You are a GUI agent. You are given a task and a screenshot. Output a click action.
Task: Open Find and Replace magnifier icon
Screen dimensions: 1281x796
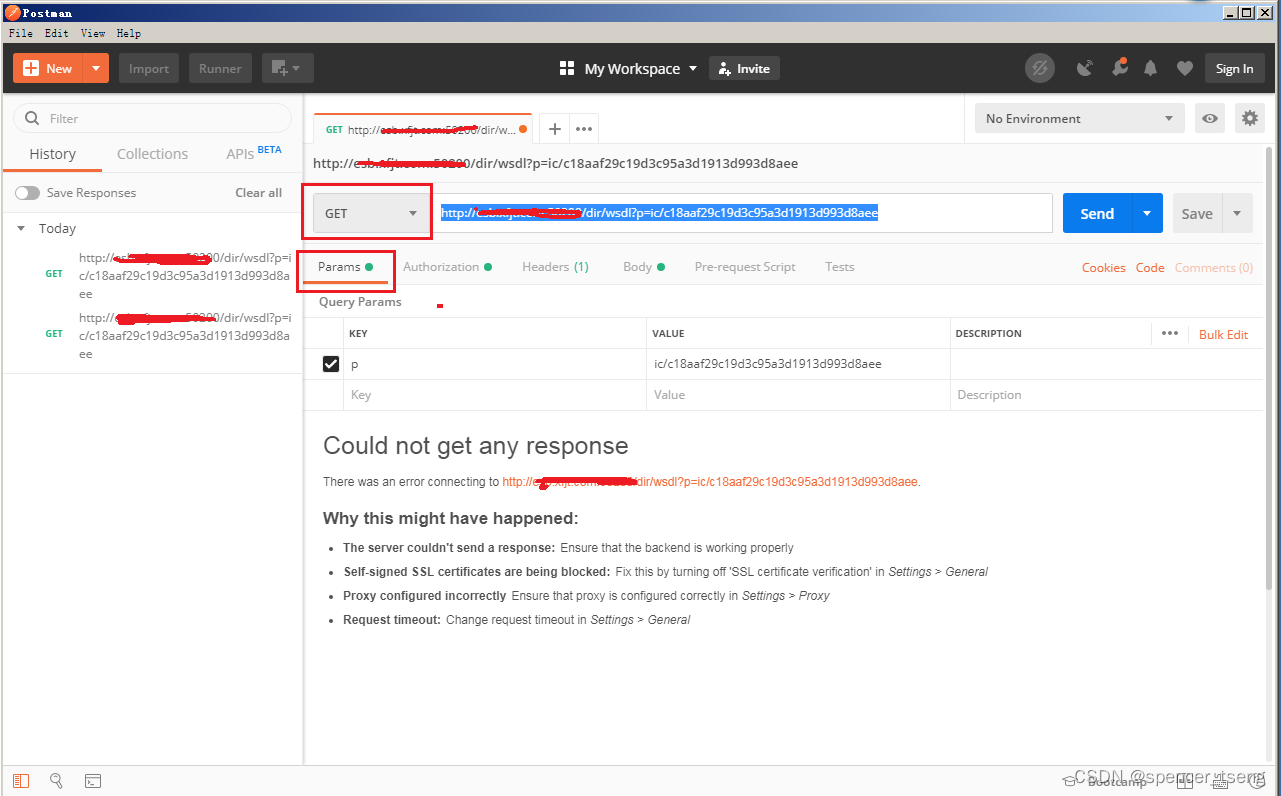[x=57, y=780]
